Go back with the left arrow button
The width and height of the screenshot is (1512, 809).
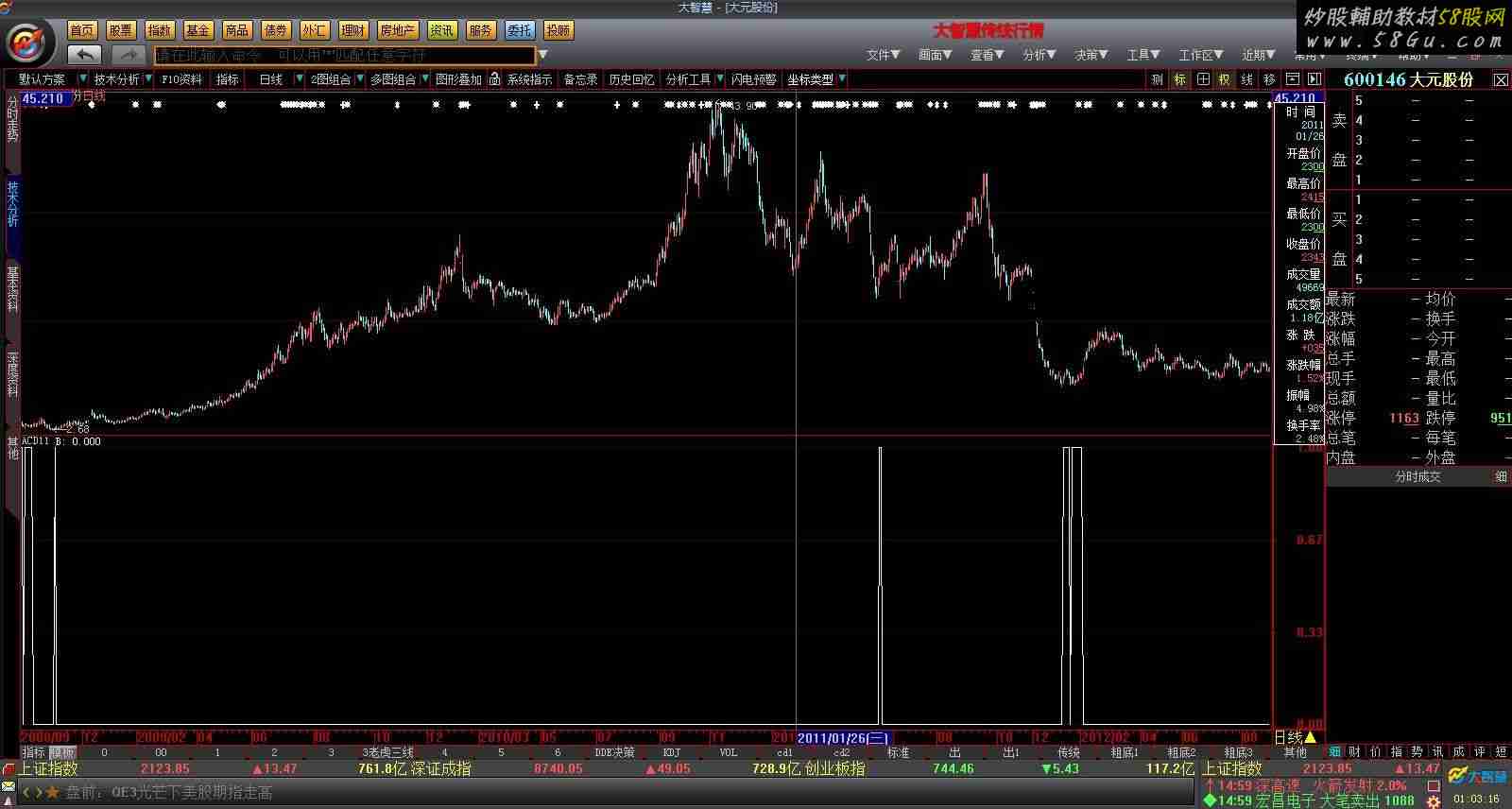click(x=85, y=55)
